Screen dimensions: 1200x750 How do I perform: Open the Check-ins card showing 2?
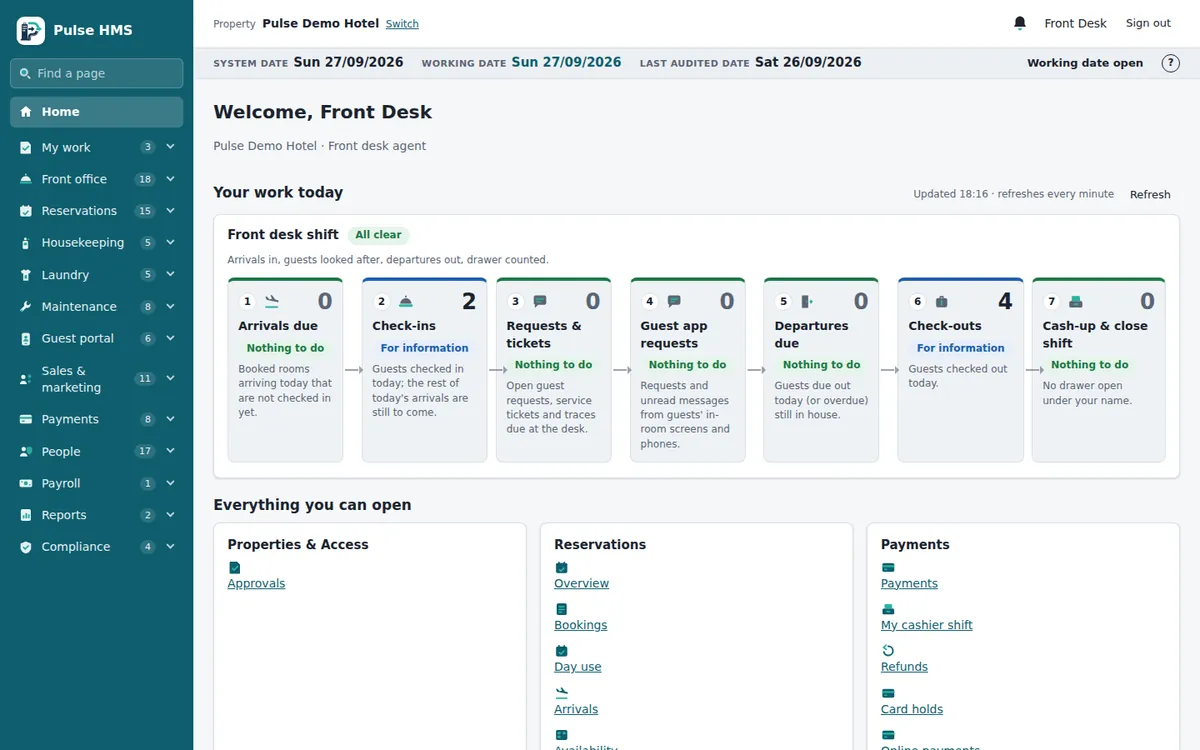(x=424, y=370)
